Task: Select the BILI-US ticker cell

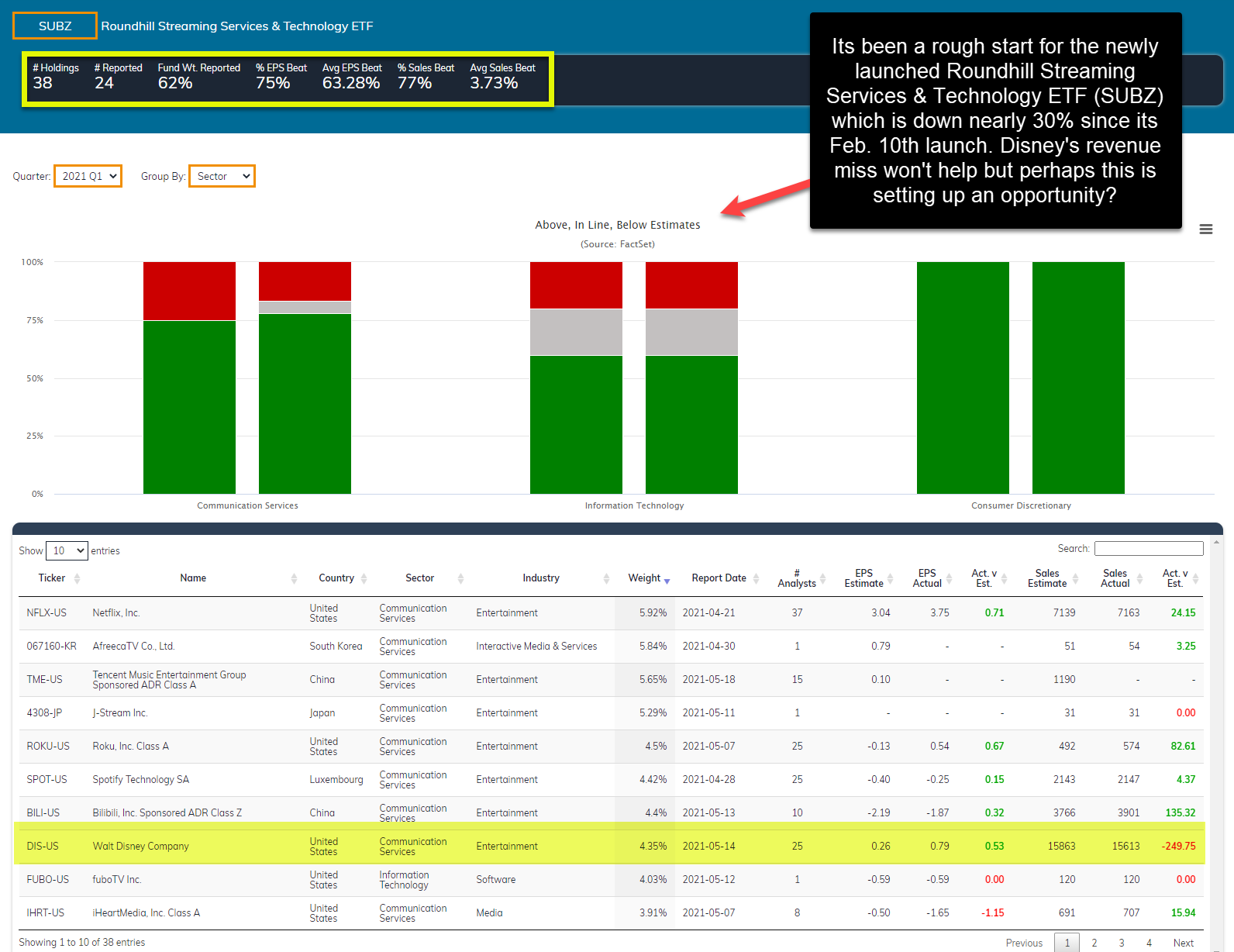Action: click(43, 812)
